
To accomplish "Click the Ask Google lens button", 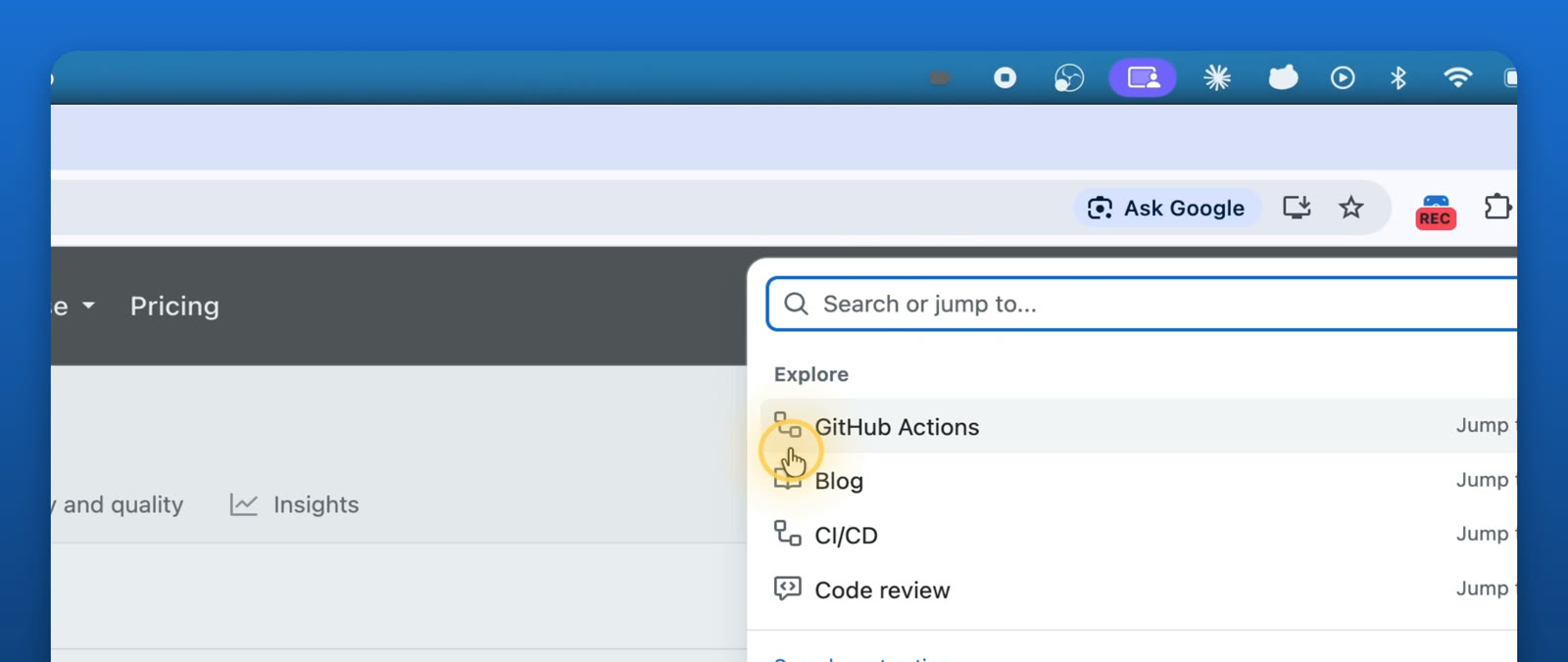I will click(1166, 208).
